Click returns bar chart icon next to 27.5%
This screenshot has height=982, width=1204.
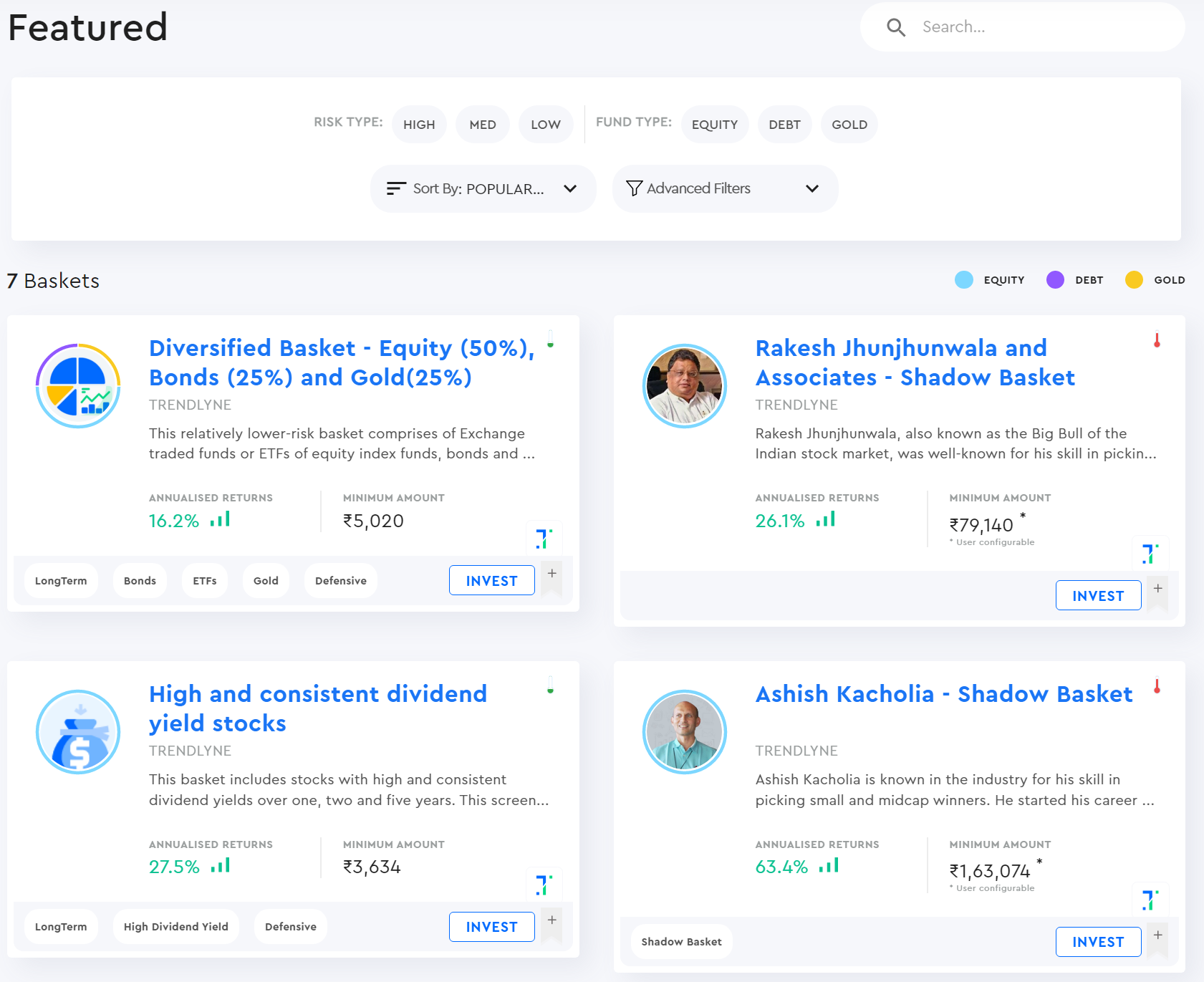[221, 865]
